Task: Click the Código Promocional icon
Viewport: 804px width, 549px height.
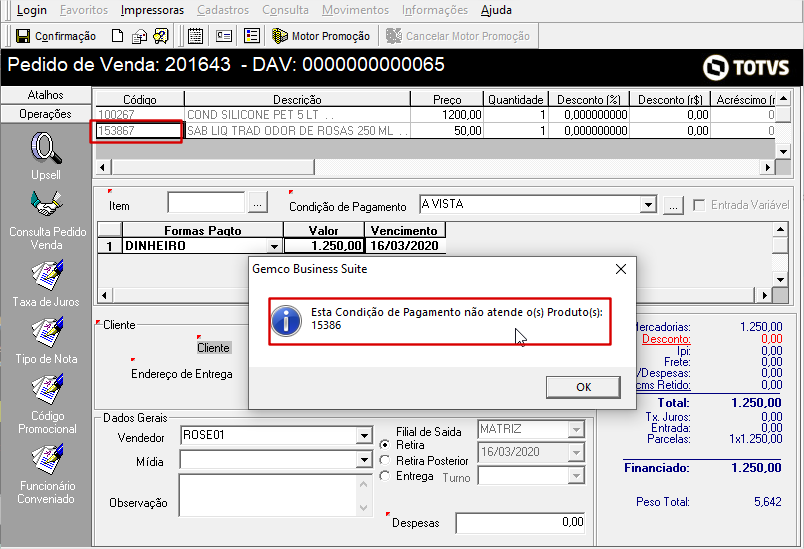Action: coord(47,390)
